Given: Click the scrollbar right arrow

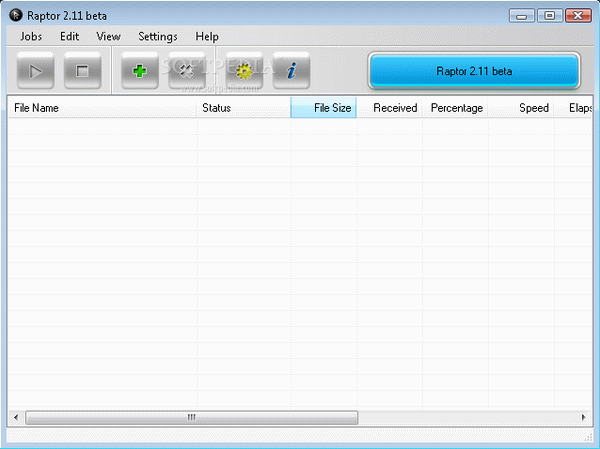Looking at the screenshot, I should click(584, 417).
